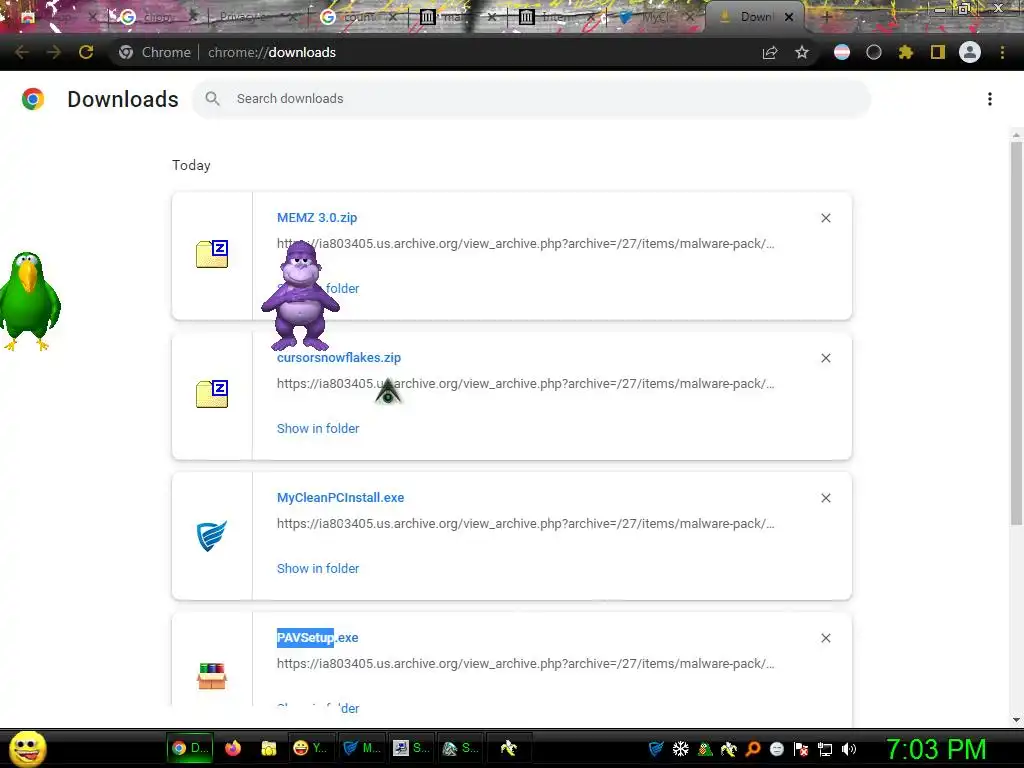Open PAVSetup.exe file link
The height and width of the screenshot is (768, 1024).
(317, 637)
